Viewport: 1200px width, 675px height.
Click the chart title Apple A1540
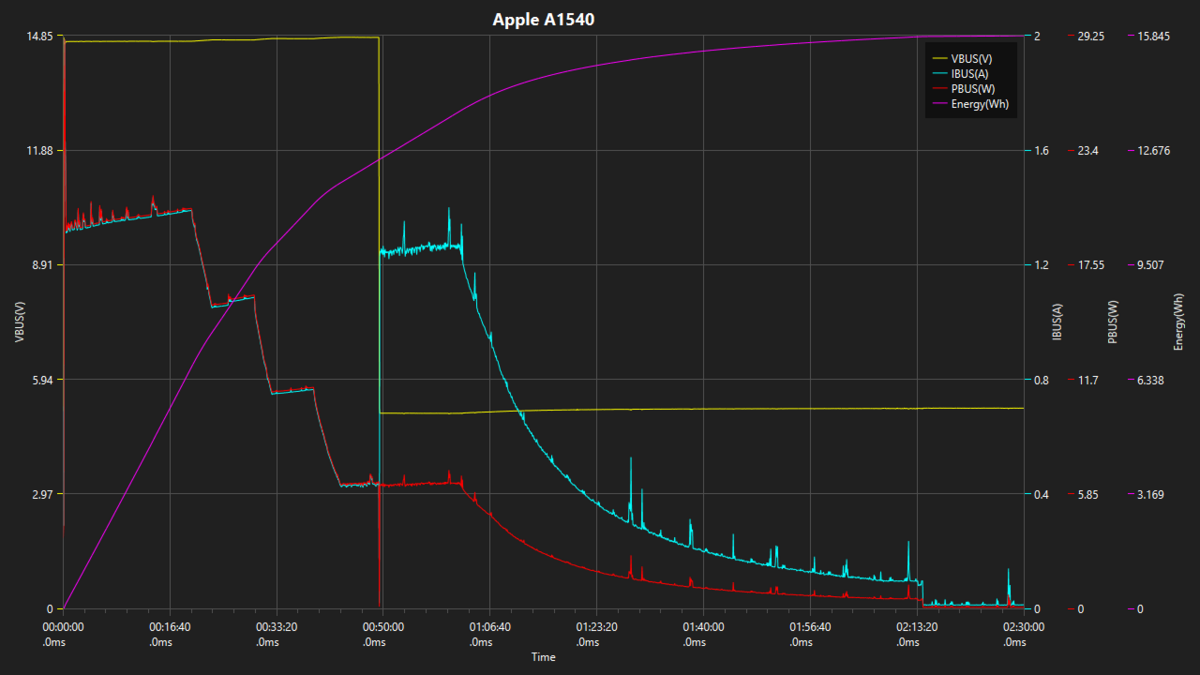tap(545, 19)
